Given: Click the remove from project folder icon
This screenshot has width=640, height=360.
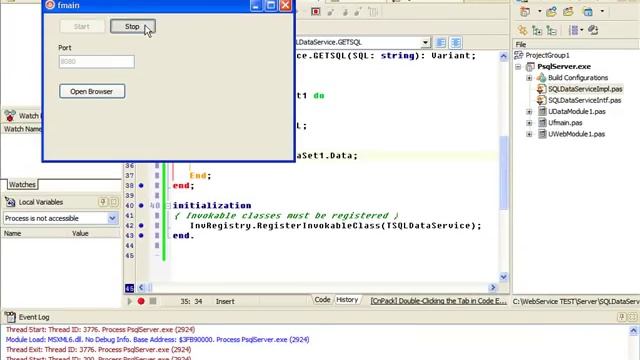Looking at the screenshot, I should tap(568, 12).
